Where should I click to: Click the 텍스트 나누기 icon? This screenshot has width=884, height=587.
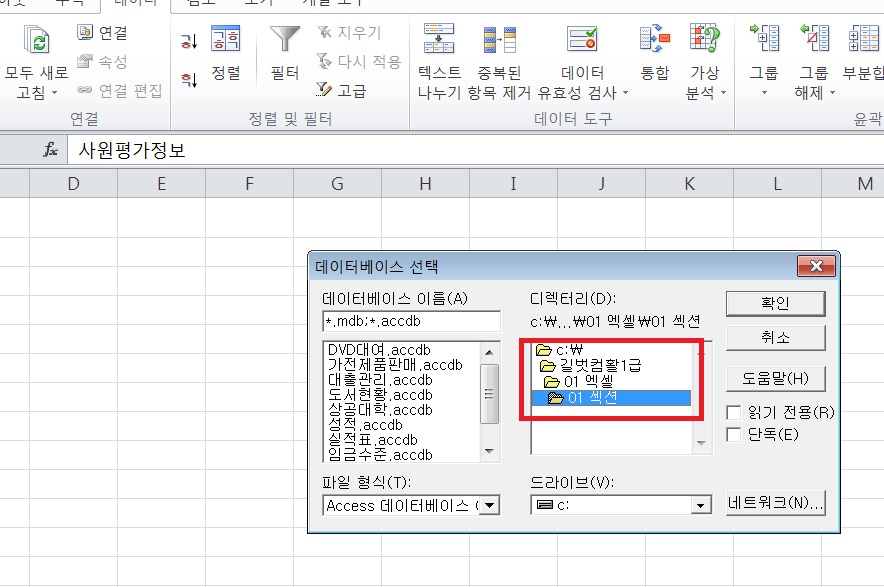(x=439, y=41)
